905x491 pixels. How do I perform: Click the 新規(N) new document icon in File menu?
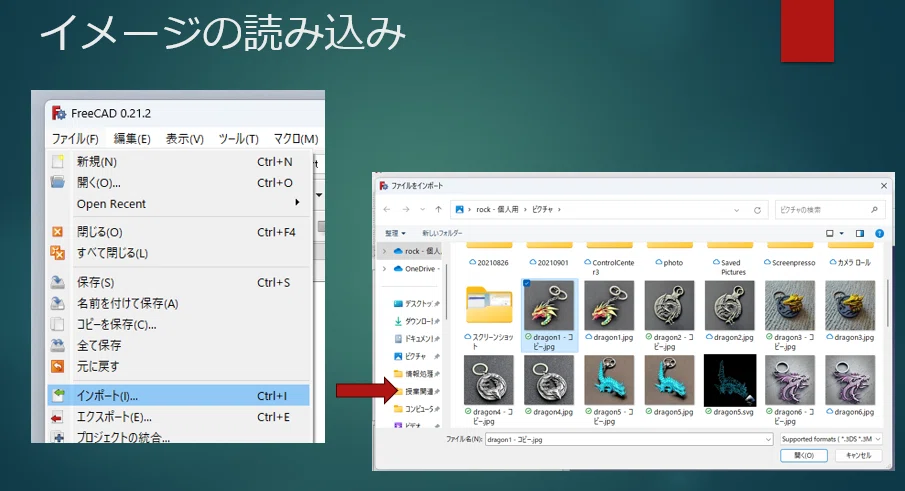tap(58, 162)
